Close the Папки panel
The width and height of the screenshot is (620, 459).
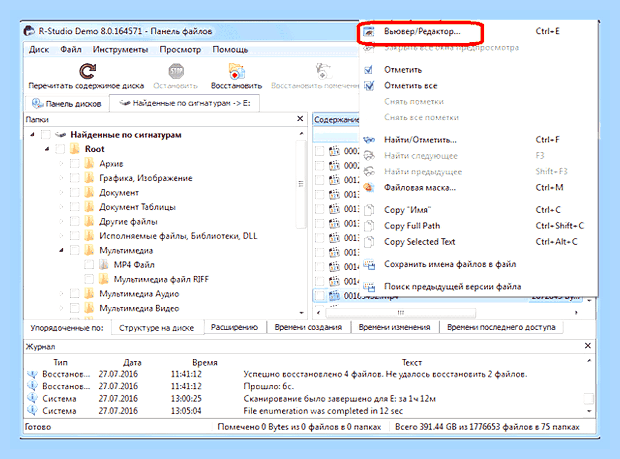(300, 119)
